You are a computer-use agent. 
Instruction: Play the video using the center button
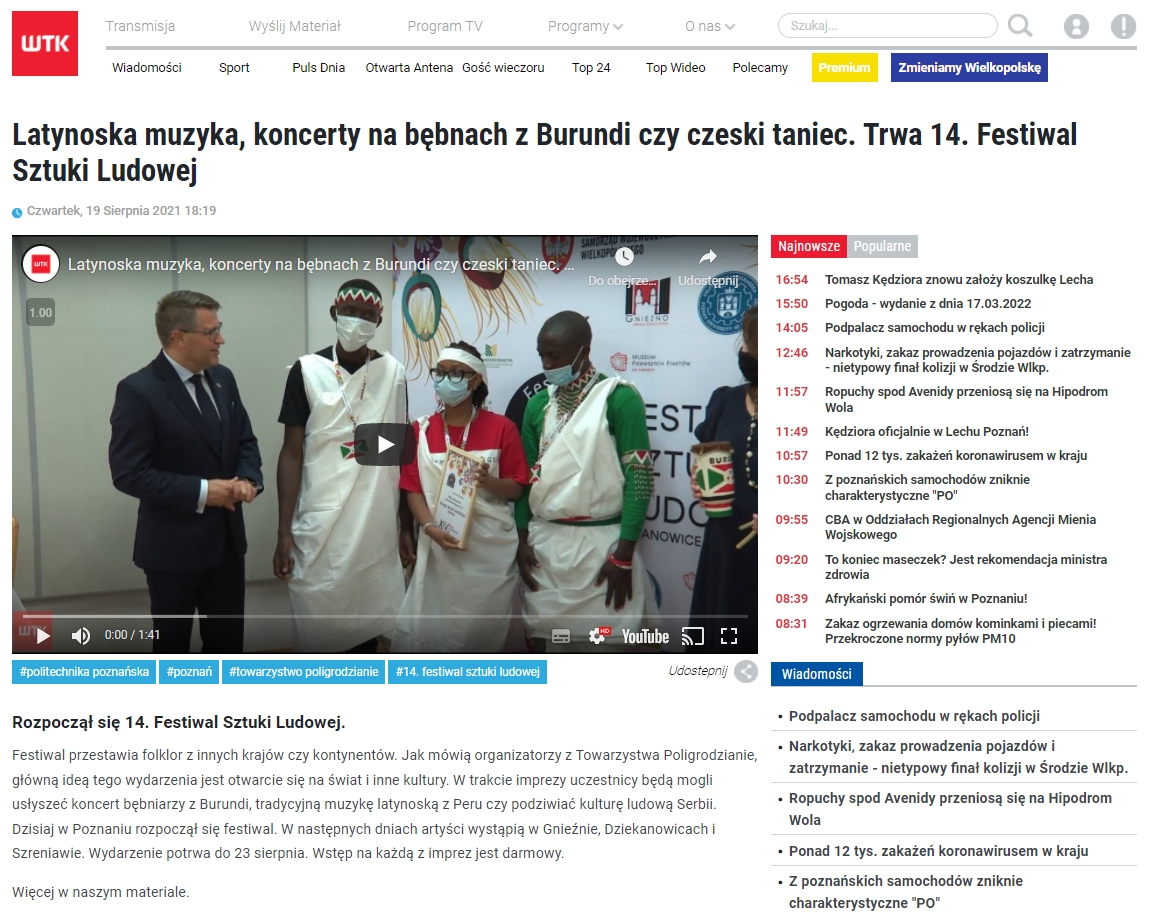[x=385, y=444]
